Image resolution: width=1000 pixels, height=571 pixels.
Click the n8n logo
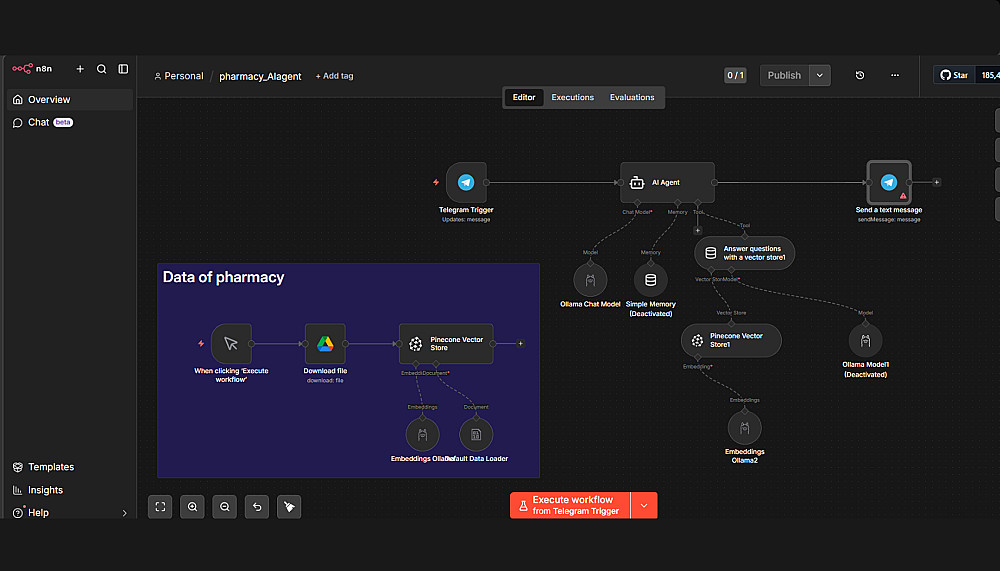[32, 69]
